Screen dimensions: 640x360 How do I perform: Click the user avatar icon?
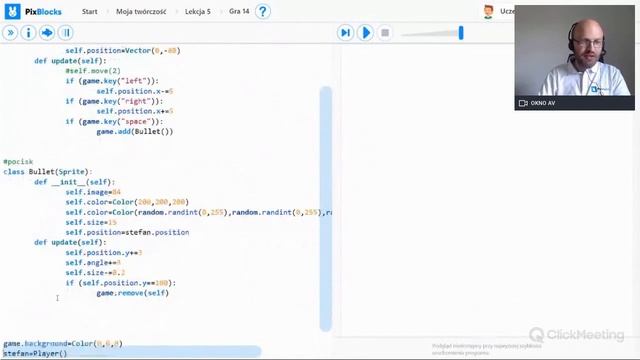(488, 11)
